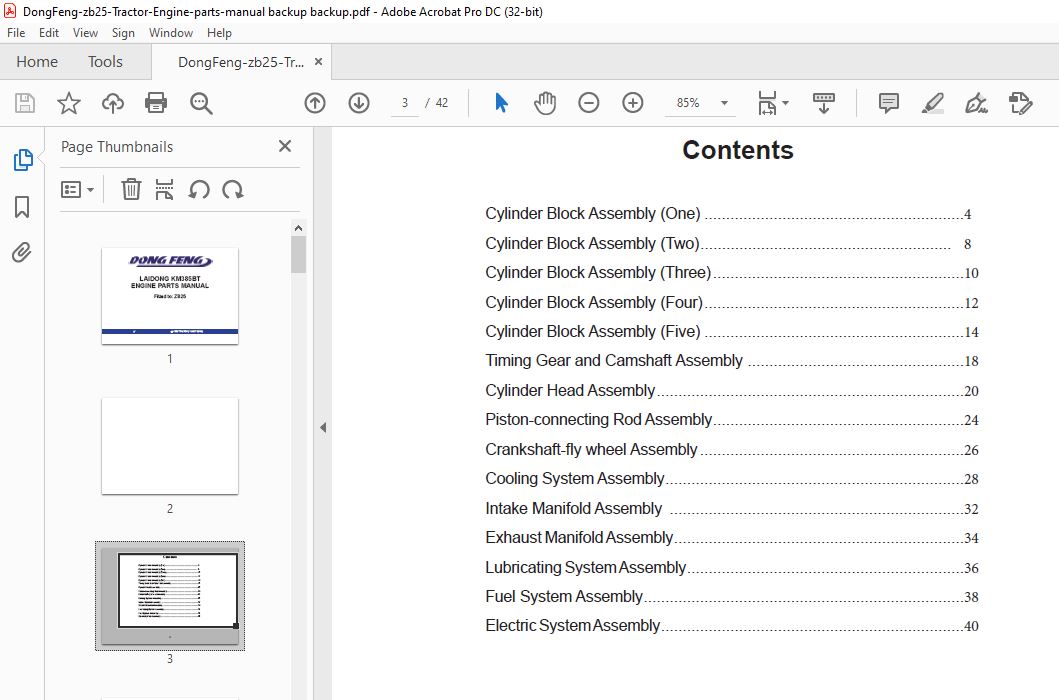Select the arrow selection tool

[501, 103]
